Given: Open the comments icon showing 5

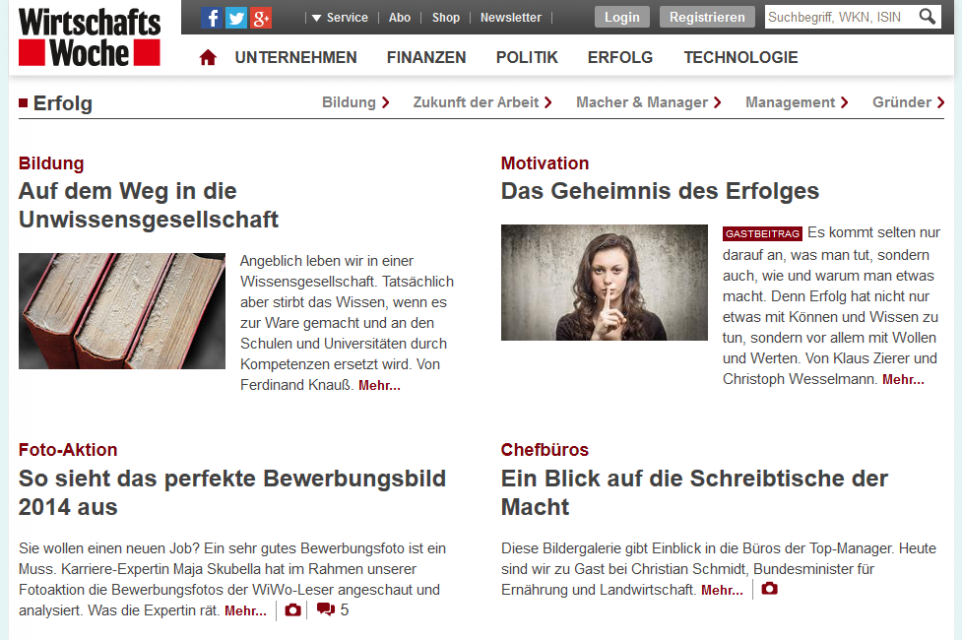Looking at the screenshot, I should click(333, 609).
